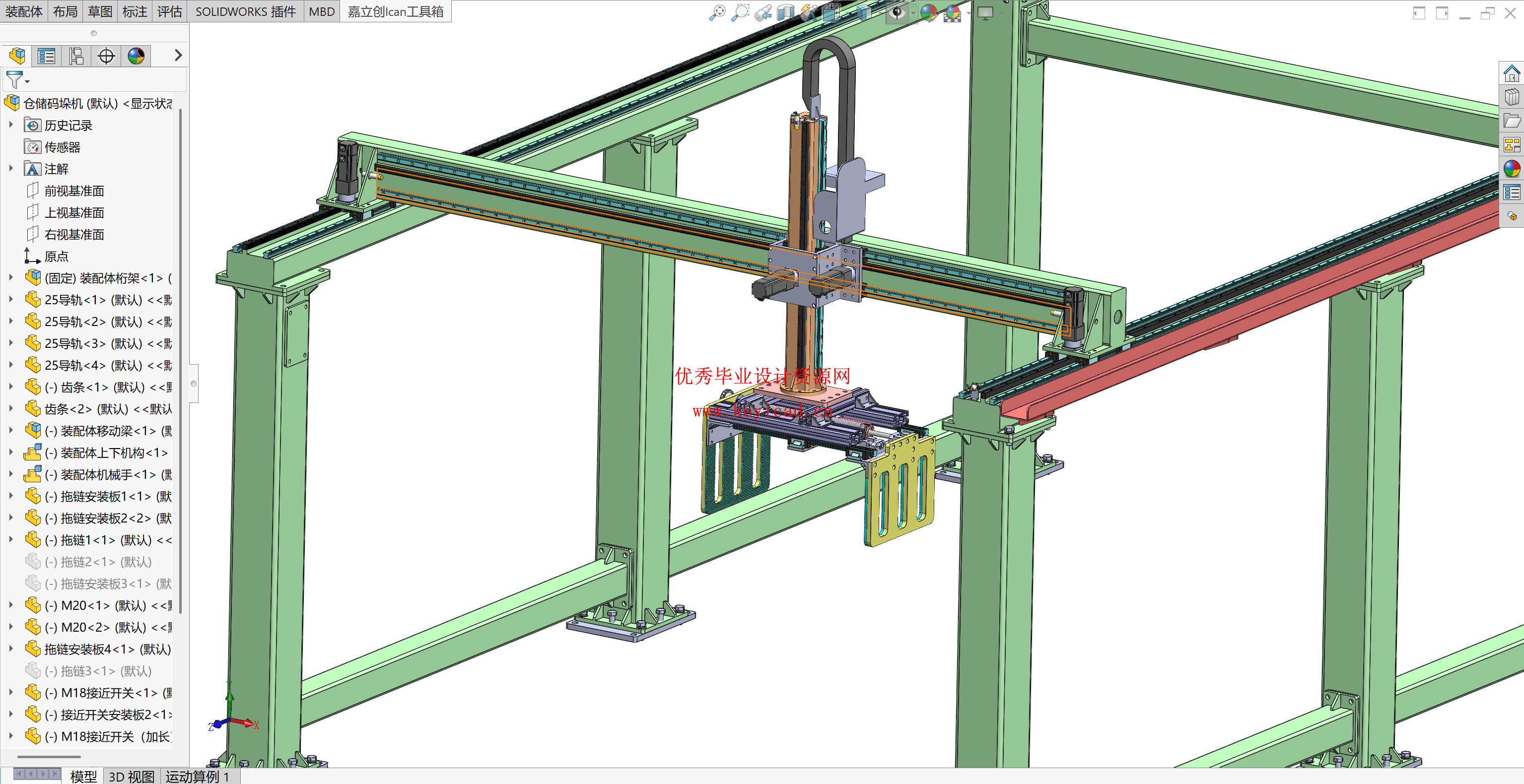The height and width of the screenshot is (784, 1524).
Task: Expand the 历史记录 tree node
Action: point(10,125)
